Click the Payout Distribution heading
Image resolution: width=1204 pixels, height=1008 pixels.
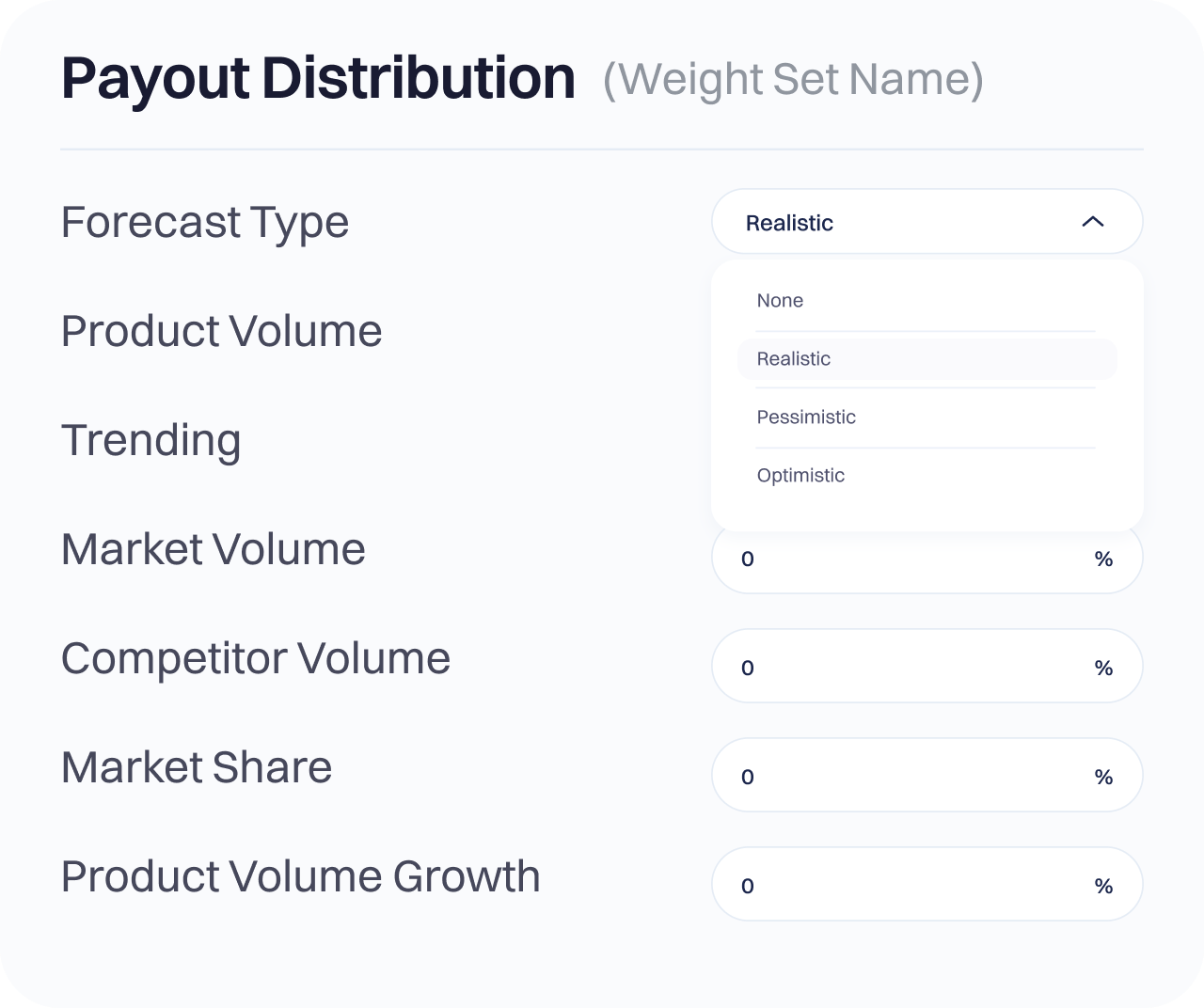pos(318,78)
